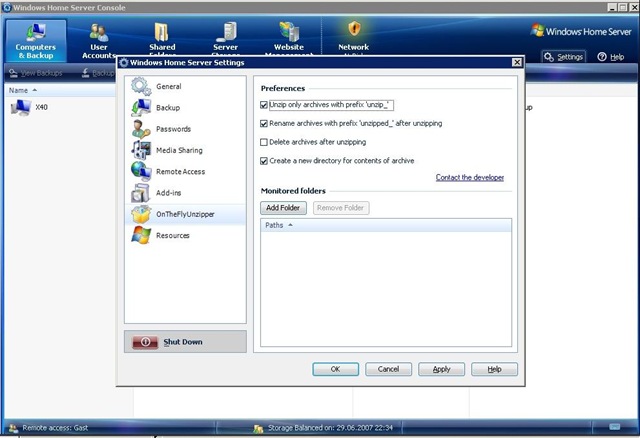Close the Windows Home Server Settings dialog

click(x=517, y=62)
